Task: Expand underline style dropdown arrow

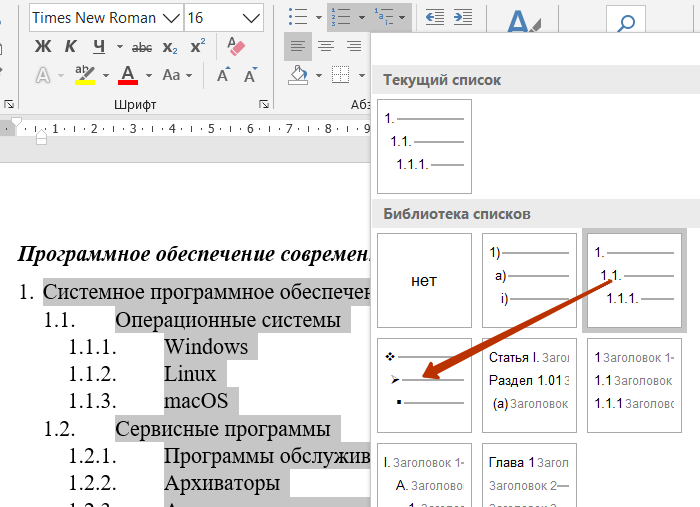Action: click(120, 46)
